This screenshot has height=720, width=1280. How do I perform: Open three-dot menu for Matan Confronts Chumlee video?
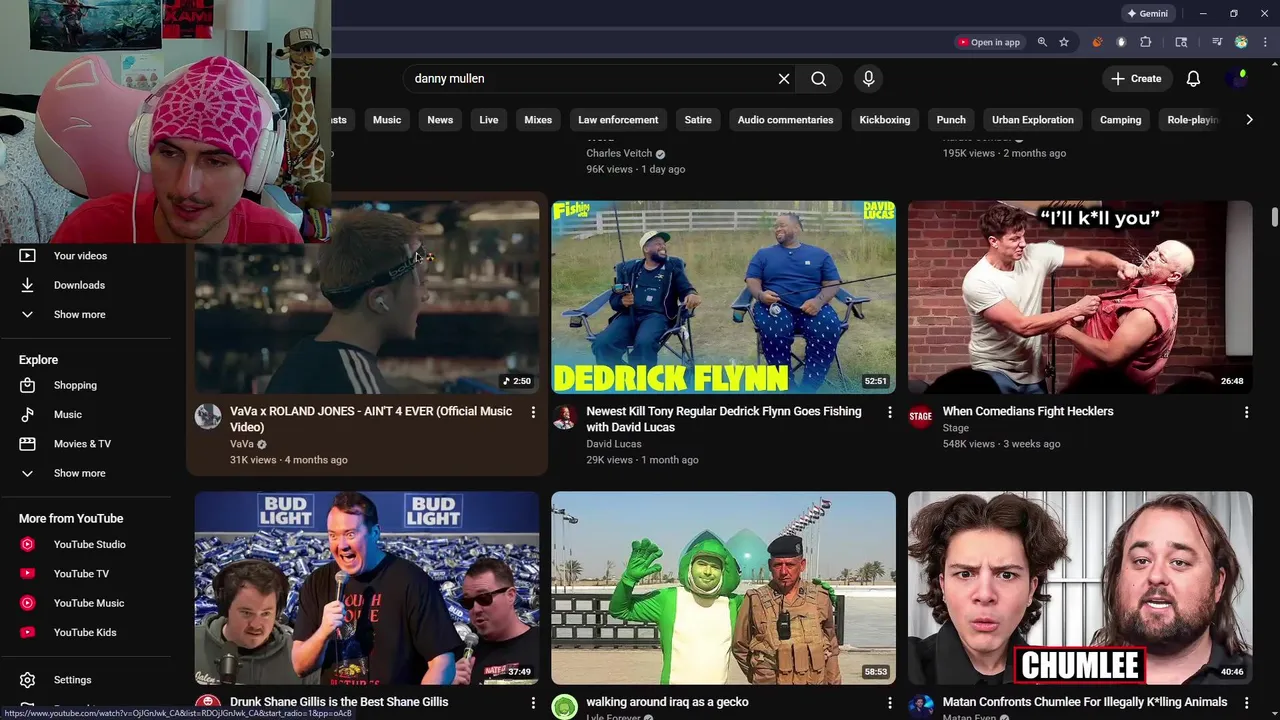(x=1246, y=703)
